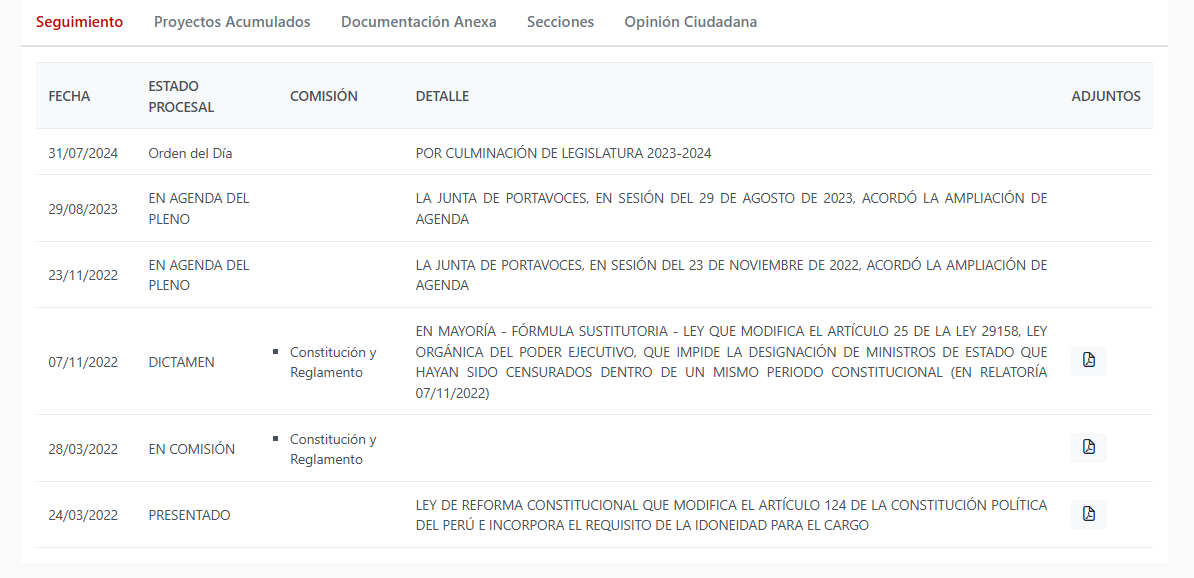Click the ADJUNTOS column header

click(x=1106, y=96)
